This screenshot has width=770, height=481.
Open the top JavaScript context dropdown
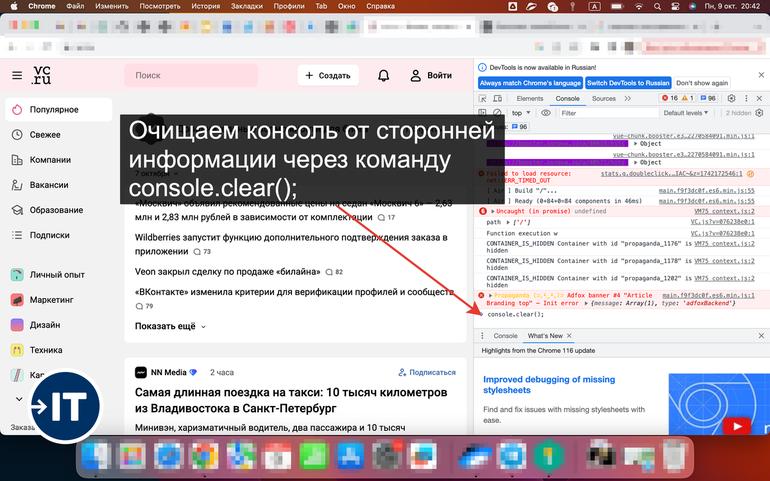521,113
